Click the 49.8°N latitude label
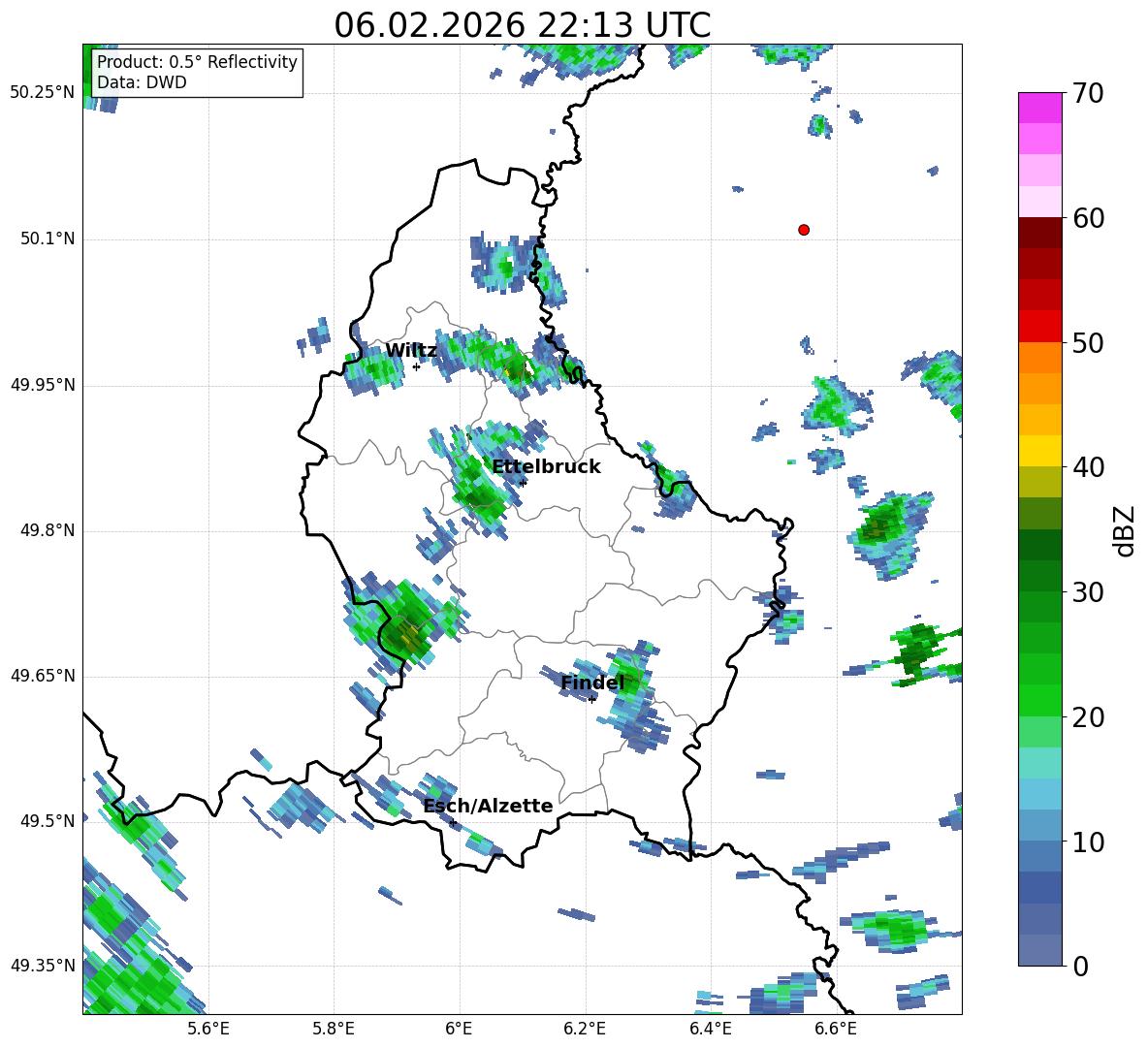The height and width of the screenshot is (1048, 1148). tap(48, 530)
